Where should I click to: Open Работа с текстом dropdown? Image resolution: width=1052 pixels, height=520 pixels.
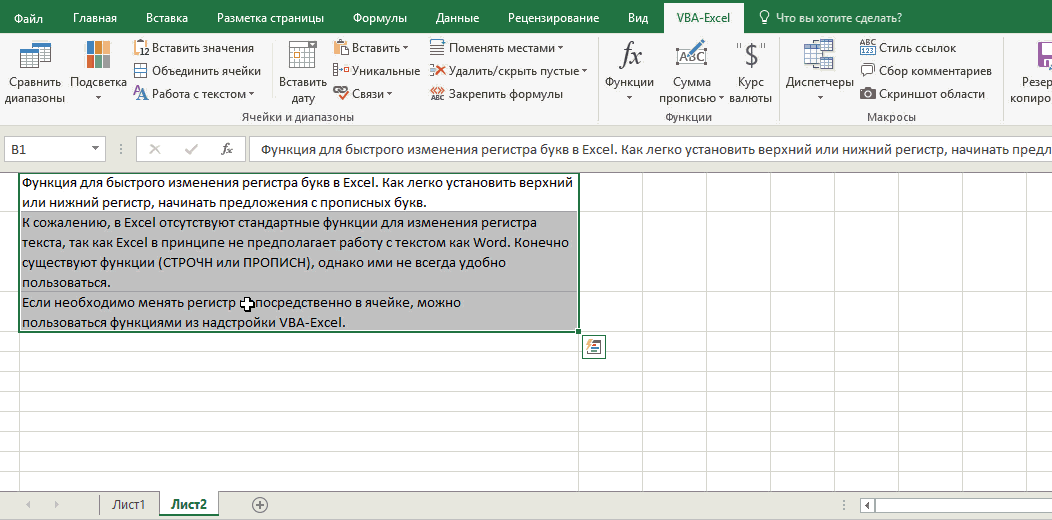pos(194,94)
